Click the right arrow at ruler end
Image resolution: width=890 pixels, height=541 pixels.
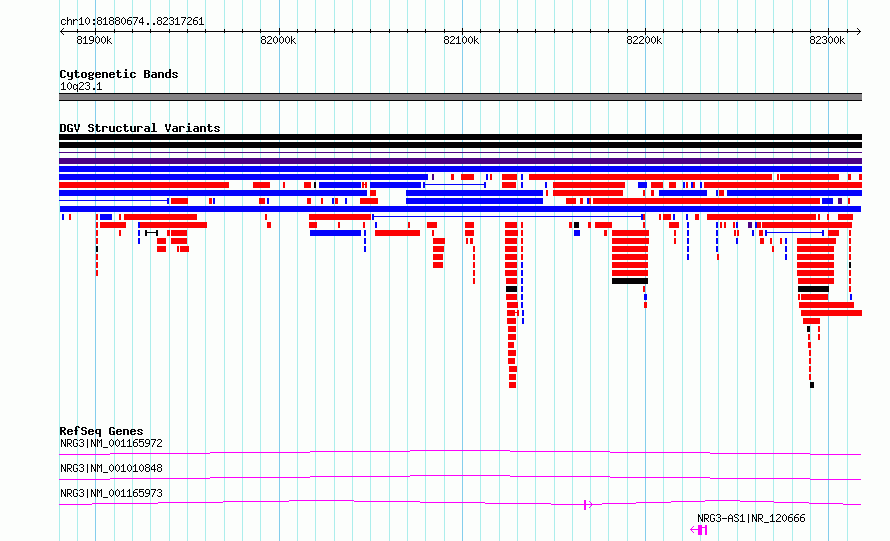pyautogui.click(x=858, y=32)
